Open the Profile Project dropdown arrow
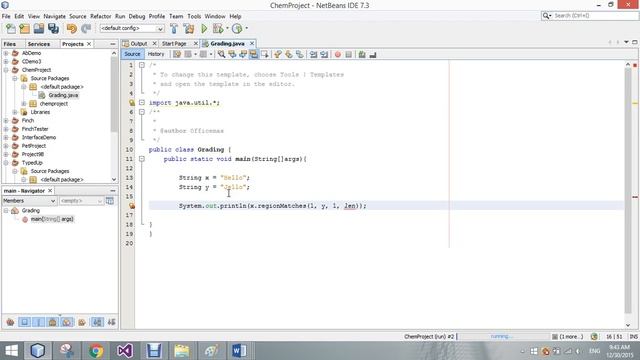The image size is (640, 360). click(246, 29)
